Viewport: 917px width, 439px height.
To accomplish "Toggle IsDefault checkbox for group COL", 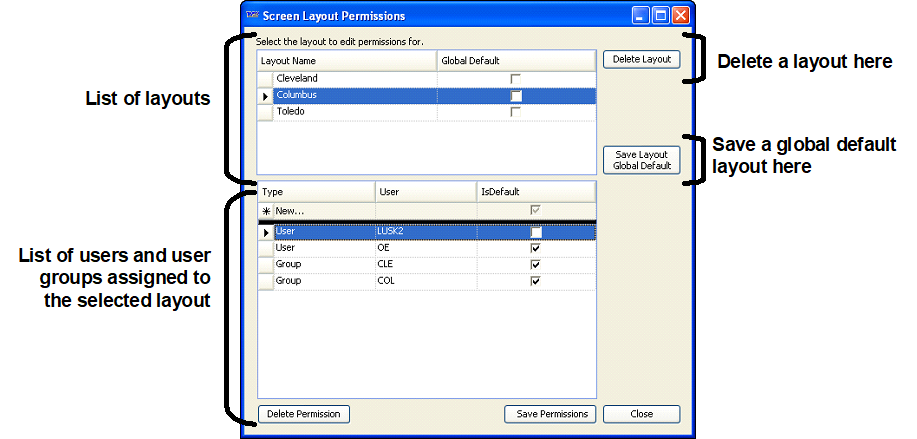I will (x=536, y=282).
